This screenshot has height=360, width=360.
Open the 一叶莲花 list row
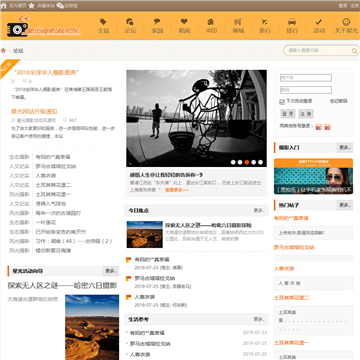click(46, 222)
